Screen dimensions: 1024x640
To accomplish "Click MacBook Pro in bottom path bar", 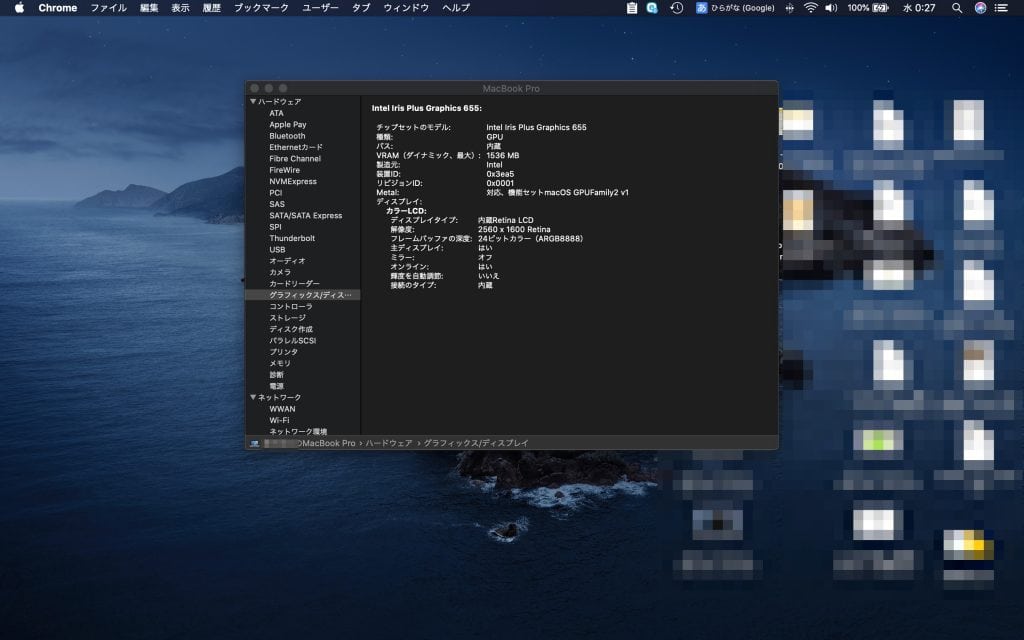I will point(329,443).
